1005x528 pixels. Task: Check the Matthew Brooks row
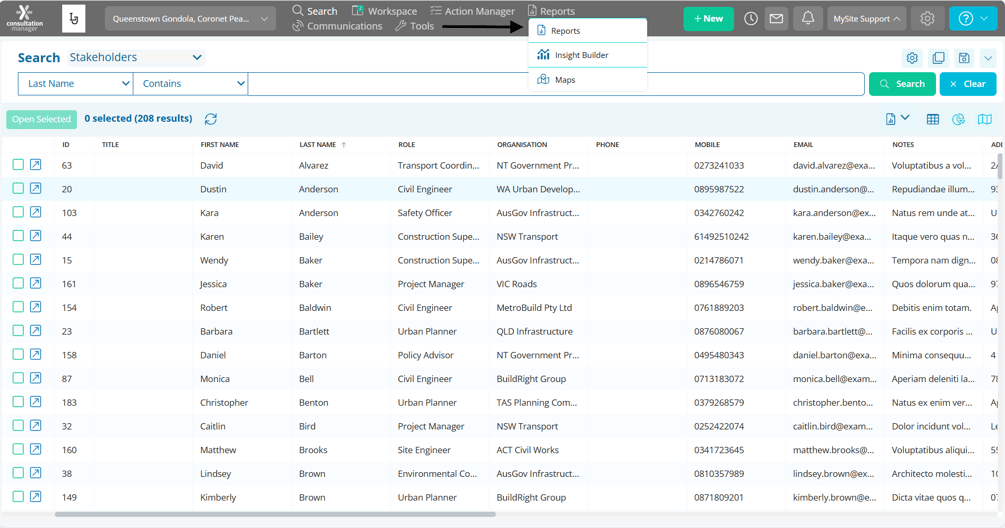[18, 449]
